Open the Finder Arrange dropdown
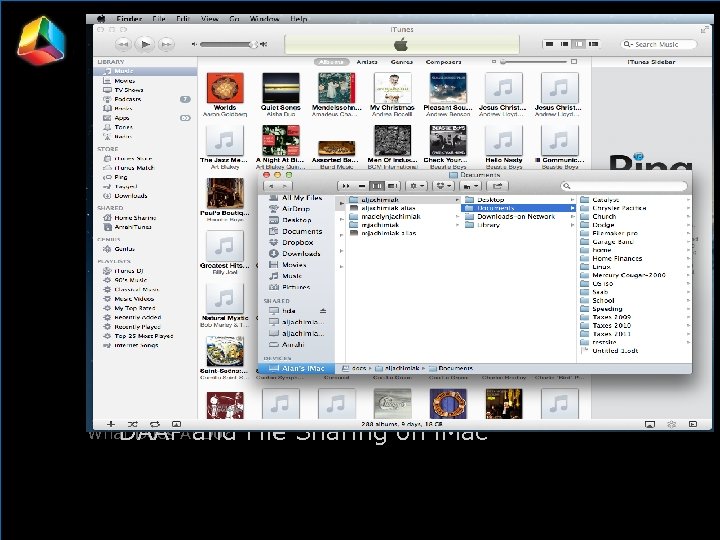The height and width of the screenshot is (540, 720). (471, 186)
